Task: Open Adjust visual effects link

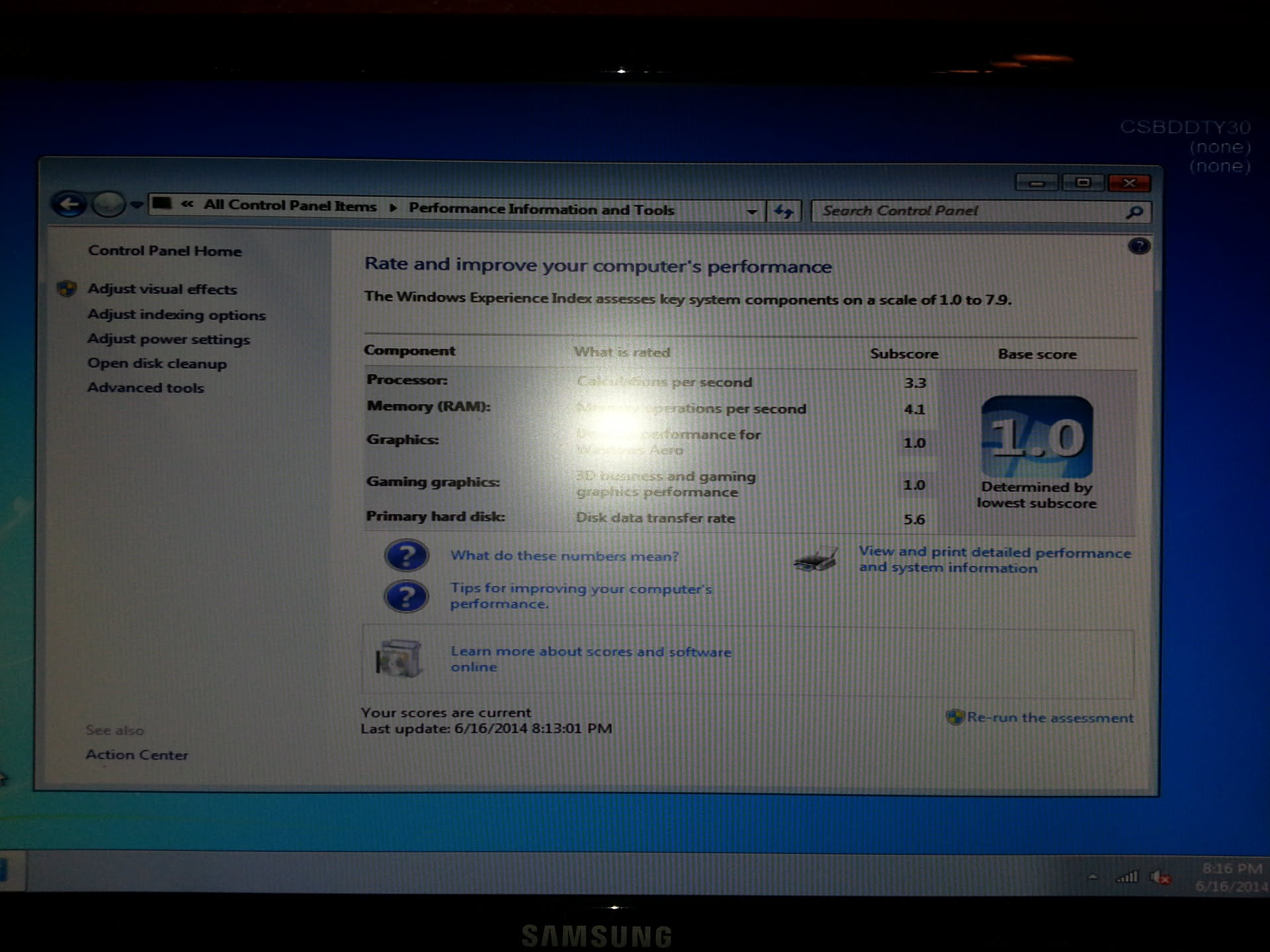Action: click(162, 289)
